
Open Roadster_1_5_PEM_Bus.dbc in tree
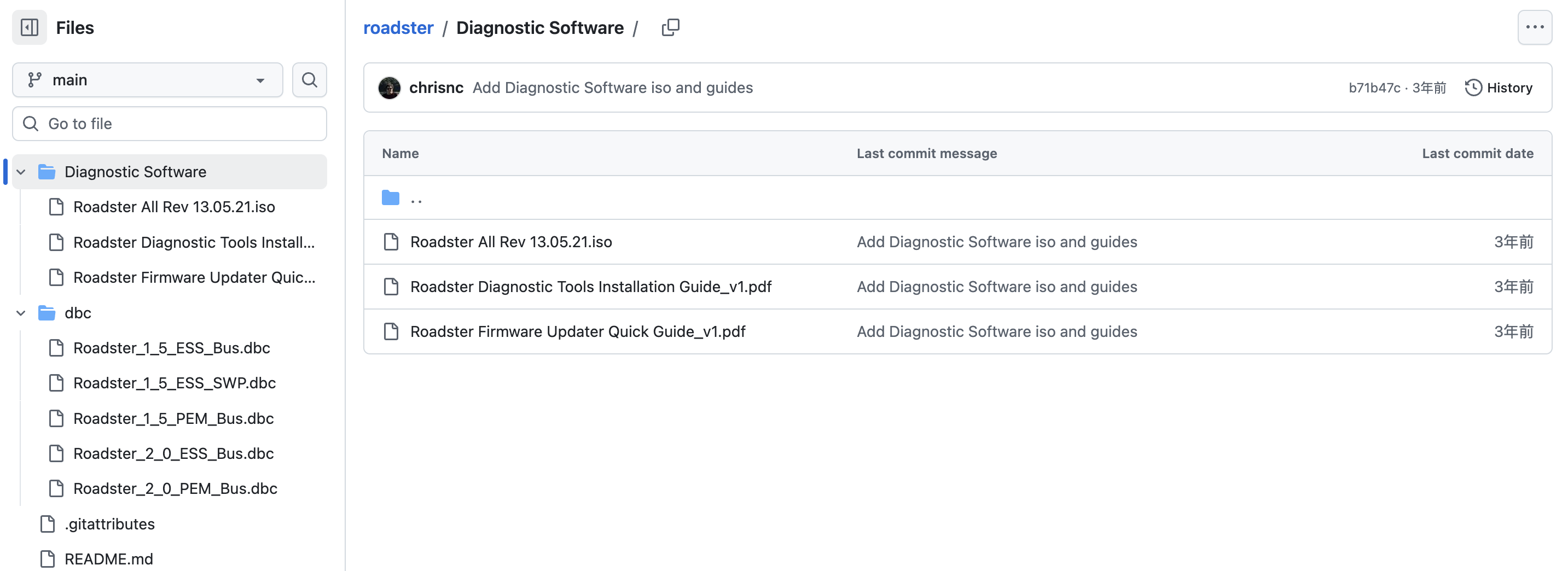coord(174,418)
